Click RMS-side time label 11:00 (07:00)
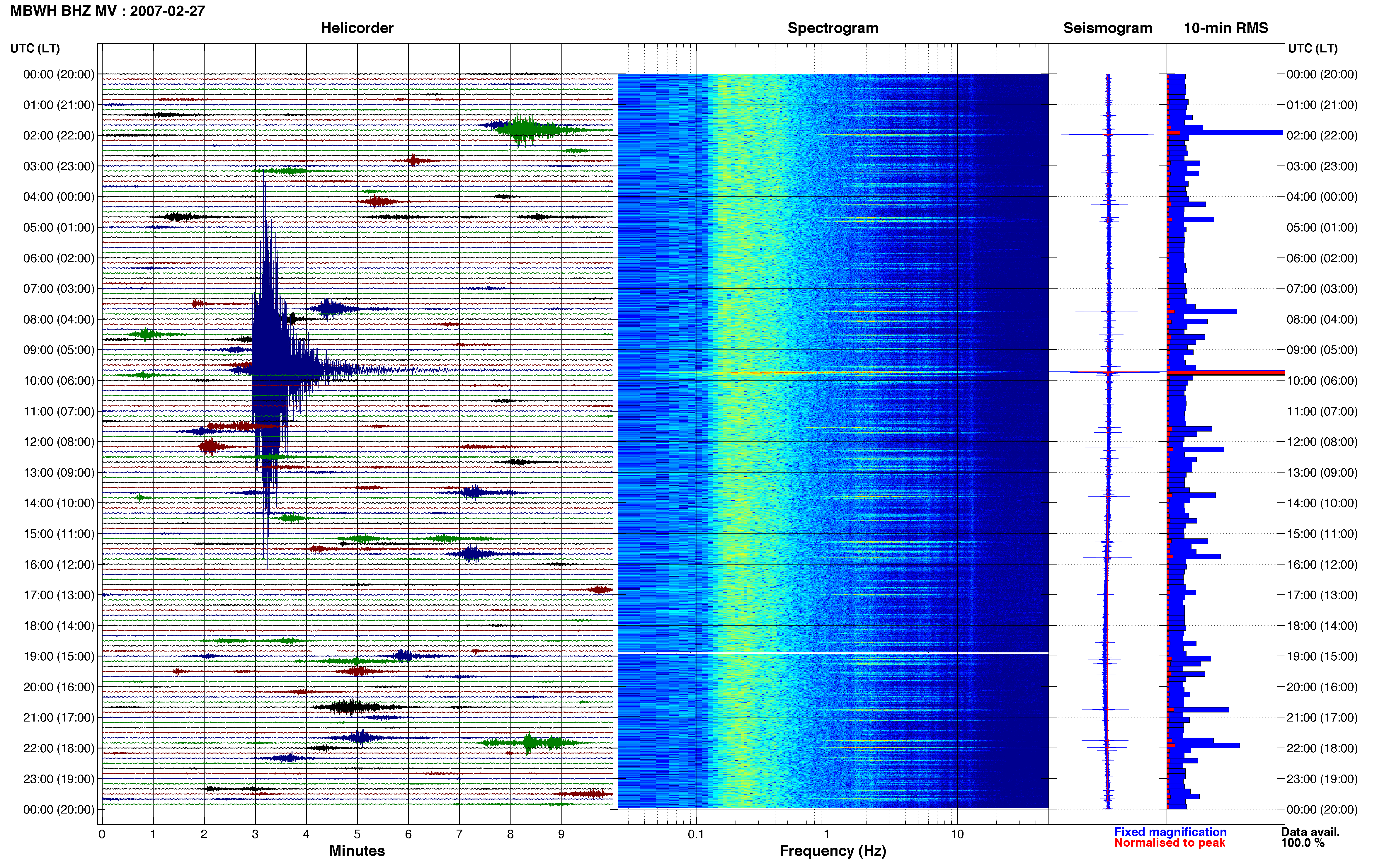 tap(1322, 412)
